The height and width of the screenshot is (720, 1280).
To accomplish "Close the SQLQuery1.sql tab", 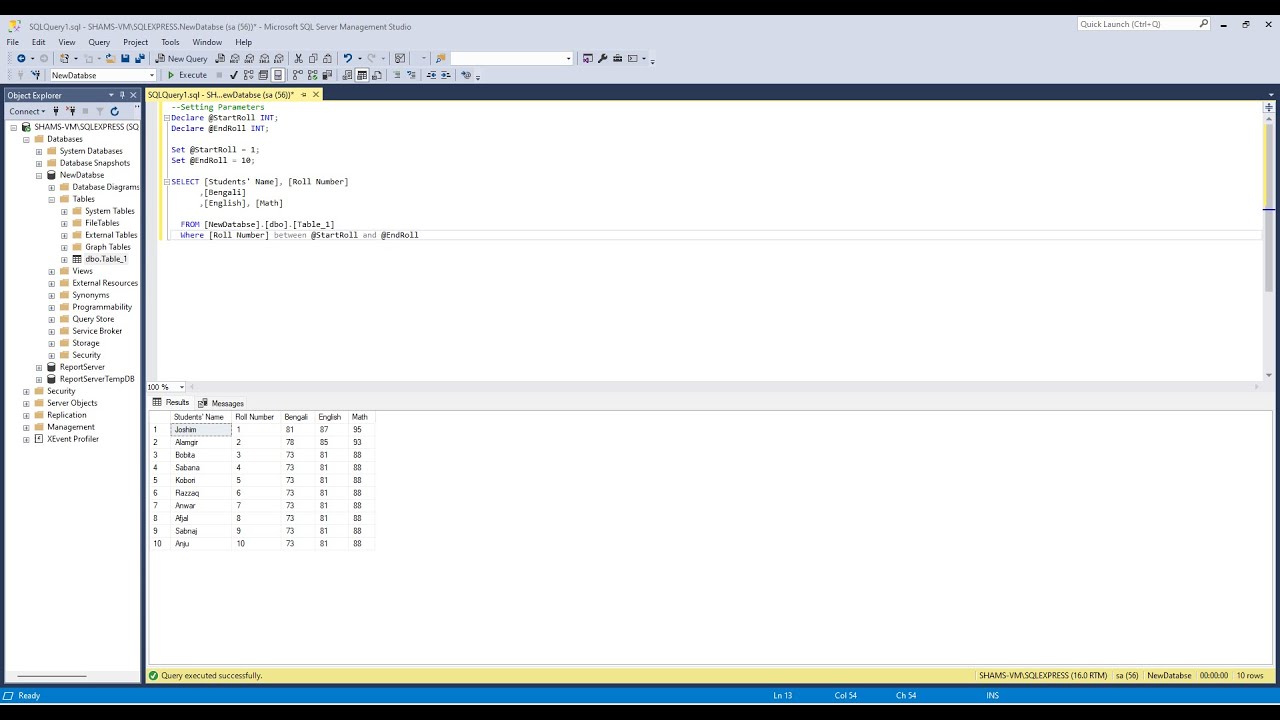I will pos(316,95).
